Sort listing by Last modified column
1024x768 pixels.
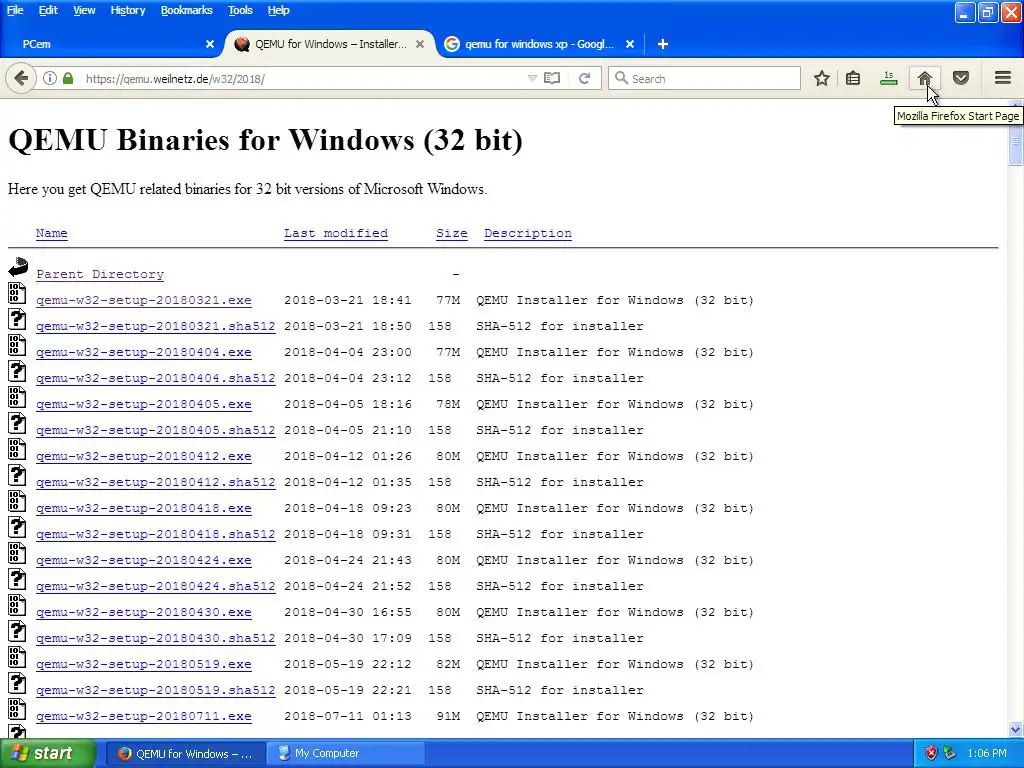336,233
